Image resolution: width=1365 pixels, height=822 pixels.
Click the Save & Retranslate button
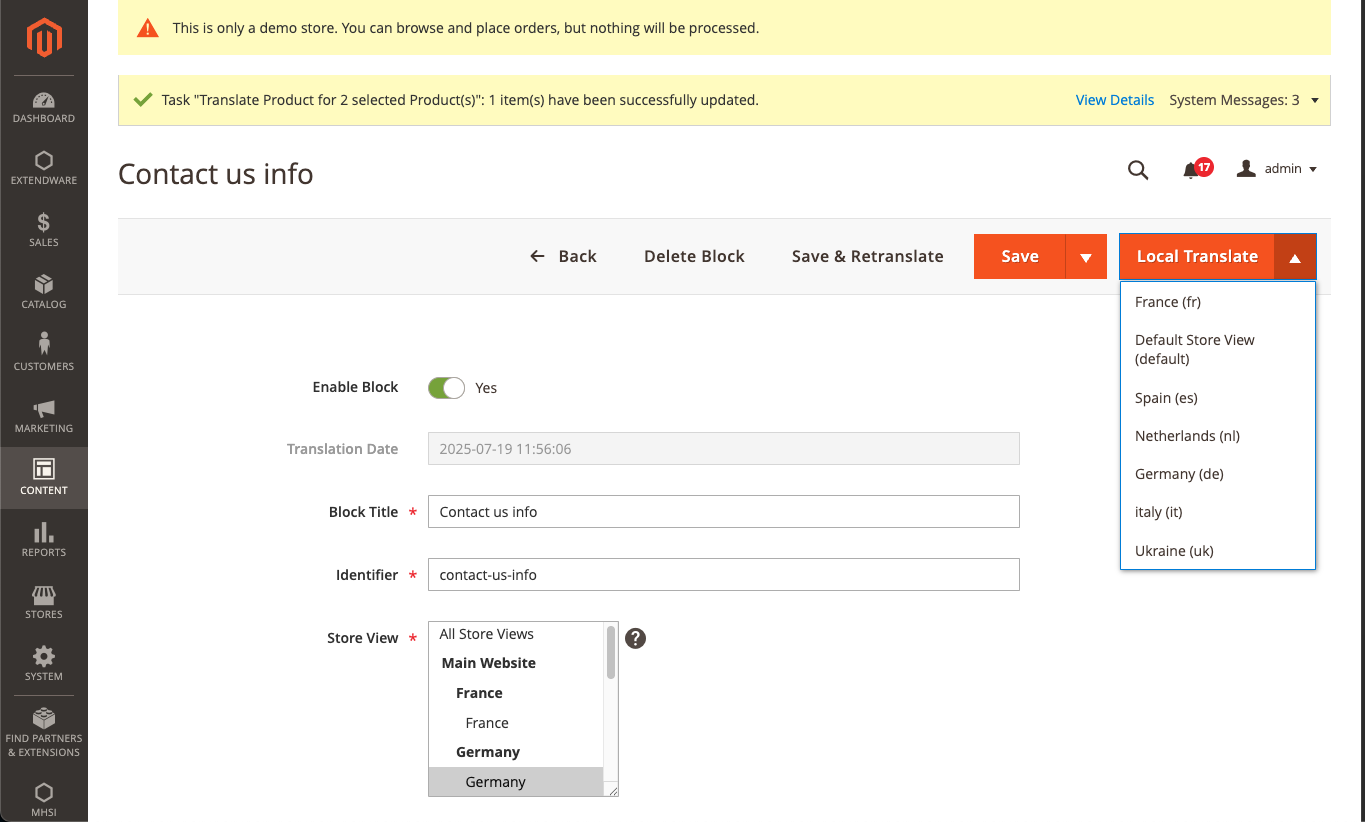click(x=867, y=256)
